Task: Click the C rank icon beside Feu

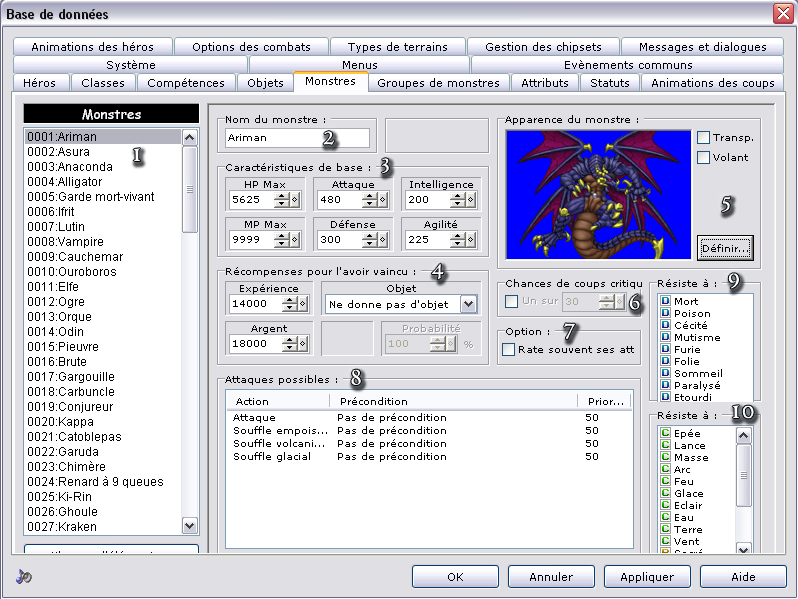Action: pyautogui.click(x=665, y=481)
